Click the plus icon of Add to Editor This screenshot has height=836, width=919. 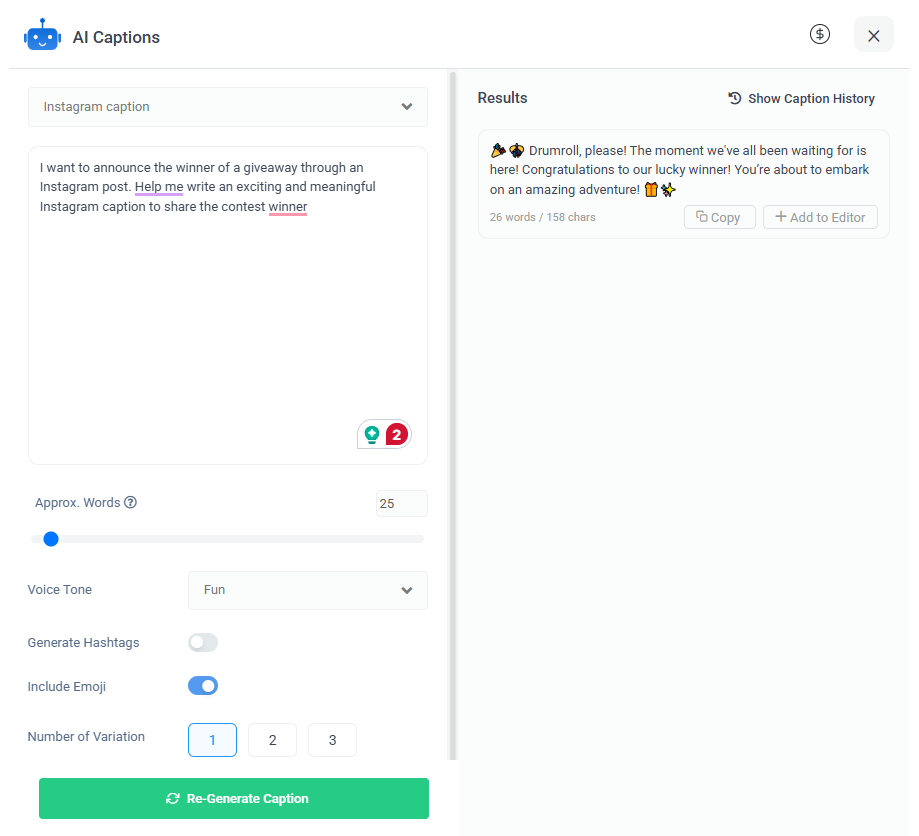781,217
